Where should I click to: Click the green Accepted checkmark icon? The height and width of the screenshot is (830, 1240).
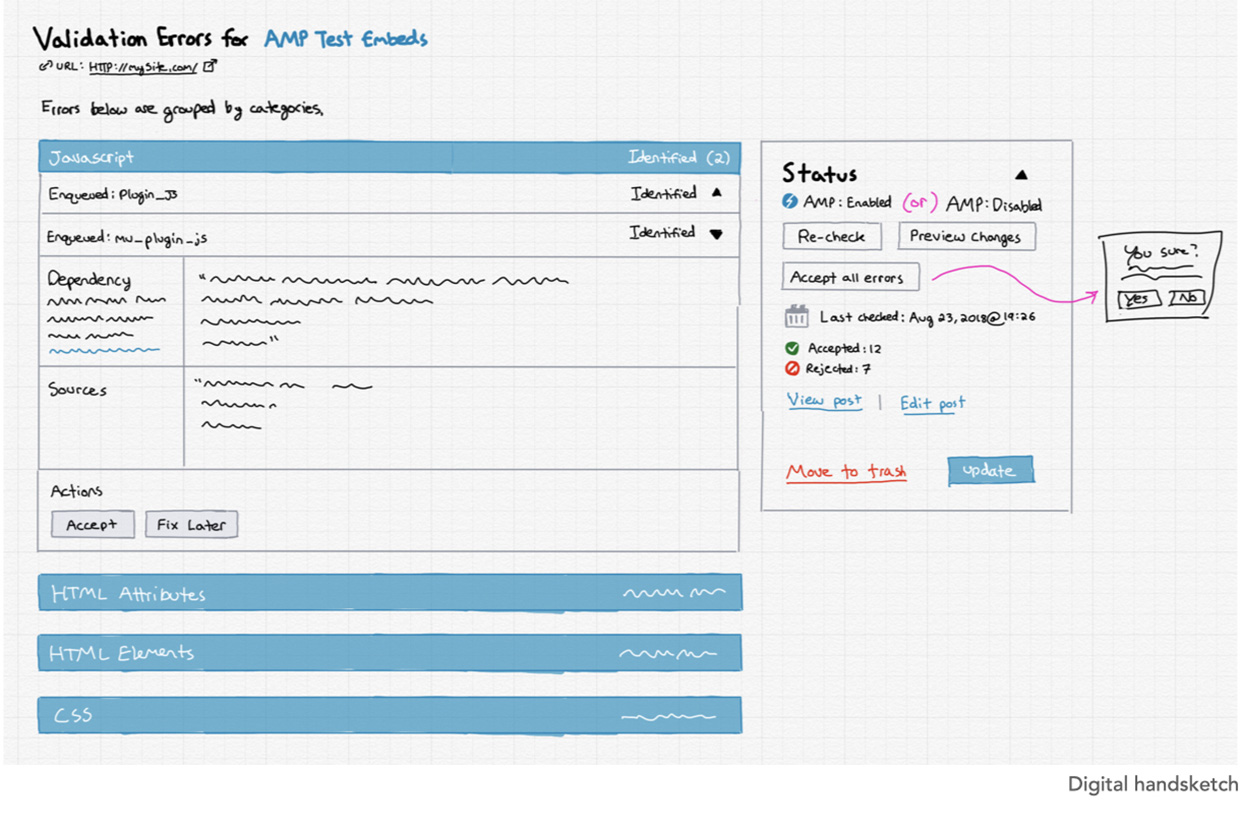(x=792, y=348)
